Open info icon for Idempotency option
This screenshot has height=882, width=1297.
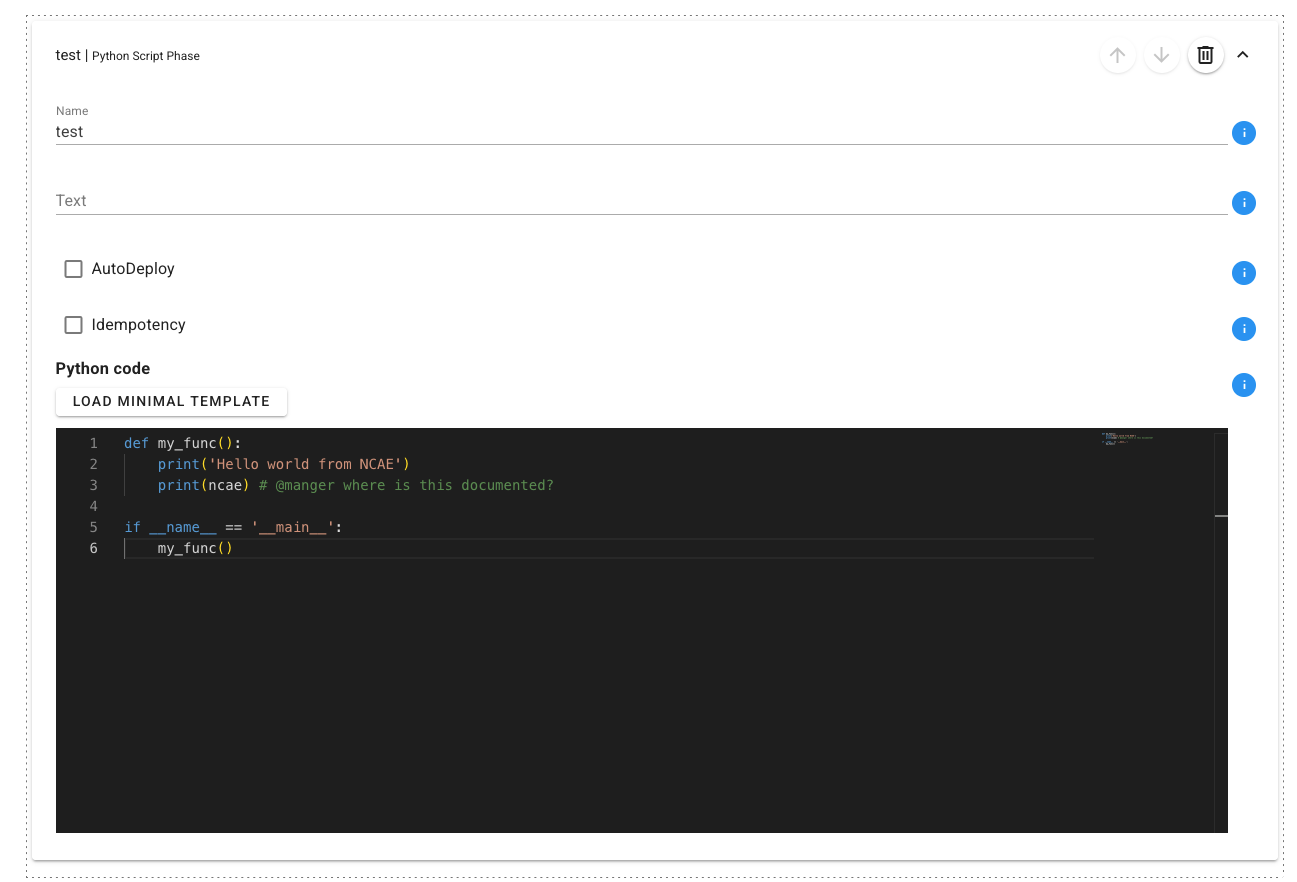pyautogui.click(x=1243, y=329)
